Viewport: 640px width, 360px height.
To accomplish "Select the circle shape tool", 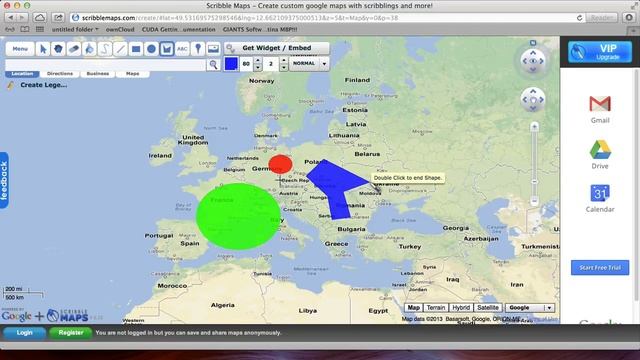I will click(151, 49).
